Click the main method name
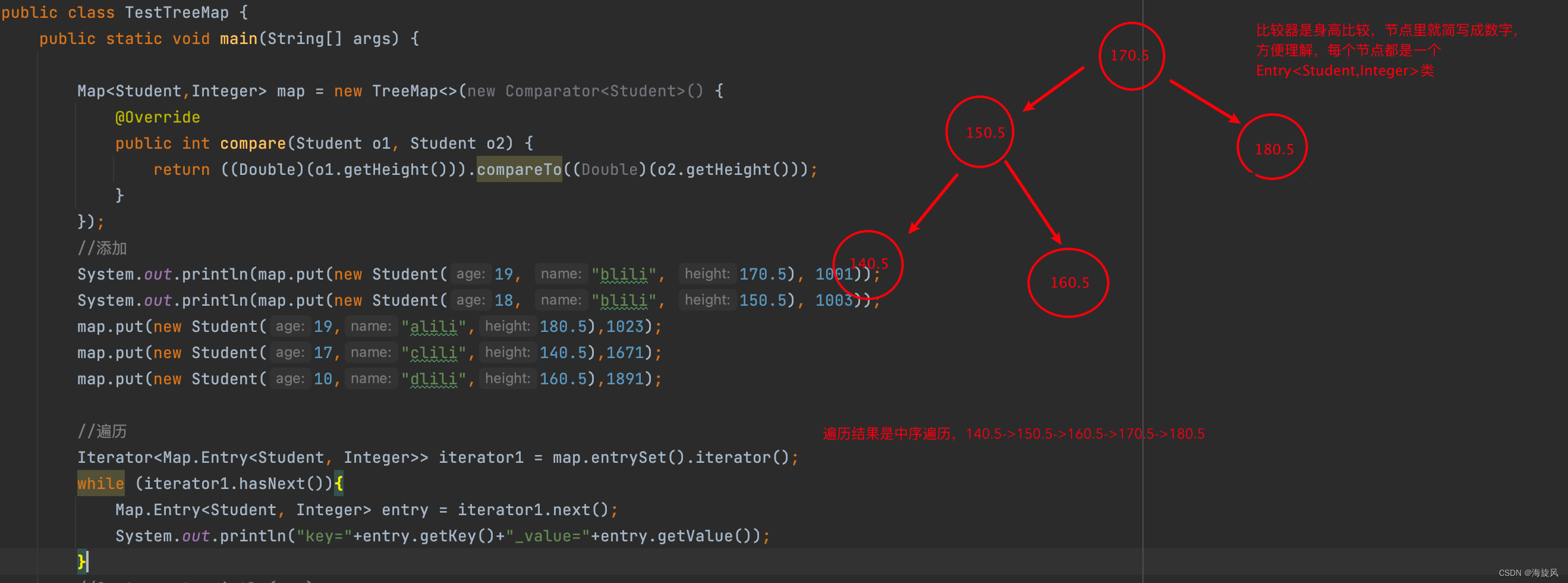This screenshot has width=1568, height=583. point(238,39)
